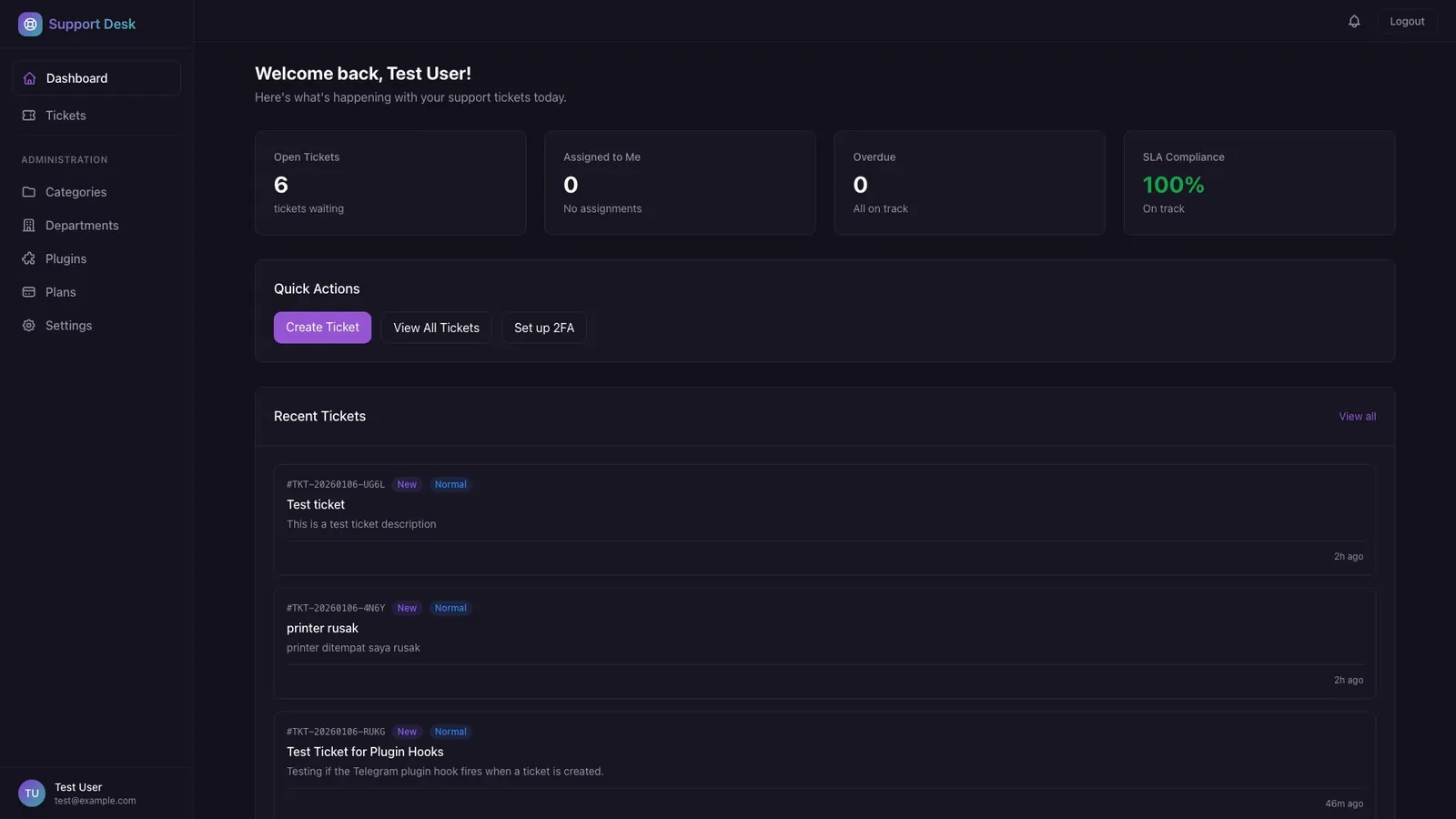Click the Set up 2FA button
Image resolution: width=1456 pixels, height=819 pixels.
[544, 328]
